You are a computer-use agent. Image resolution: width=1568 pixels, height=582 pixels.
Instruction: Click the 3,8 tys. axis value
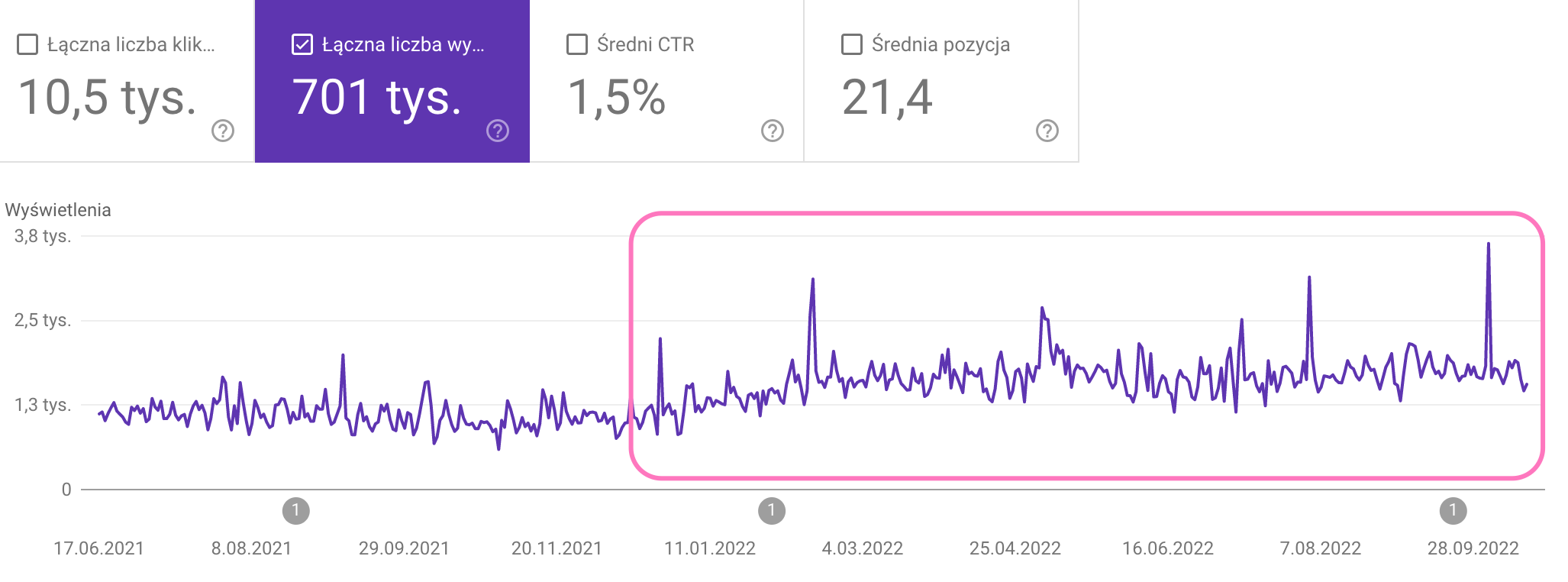(x=44, y=238)
